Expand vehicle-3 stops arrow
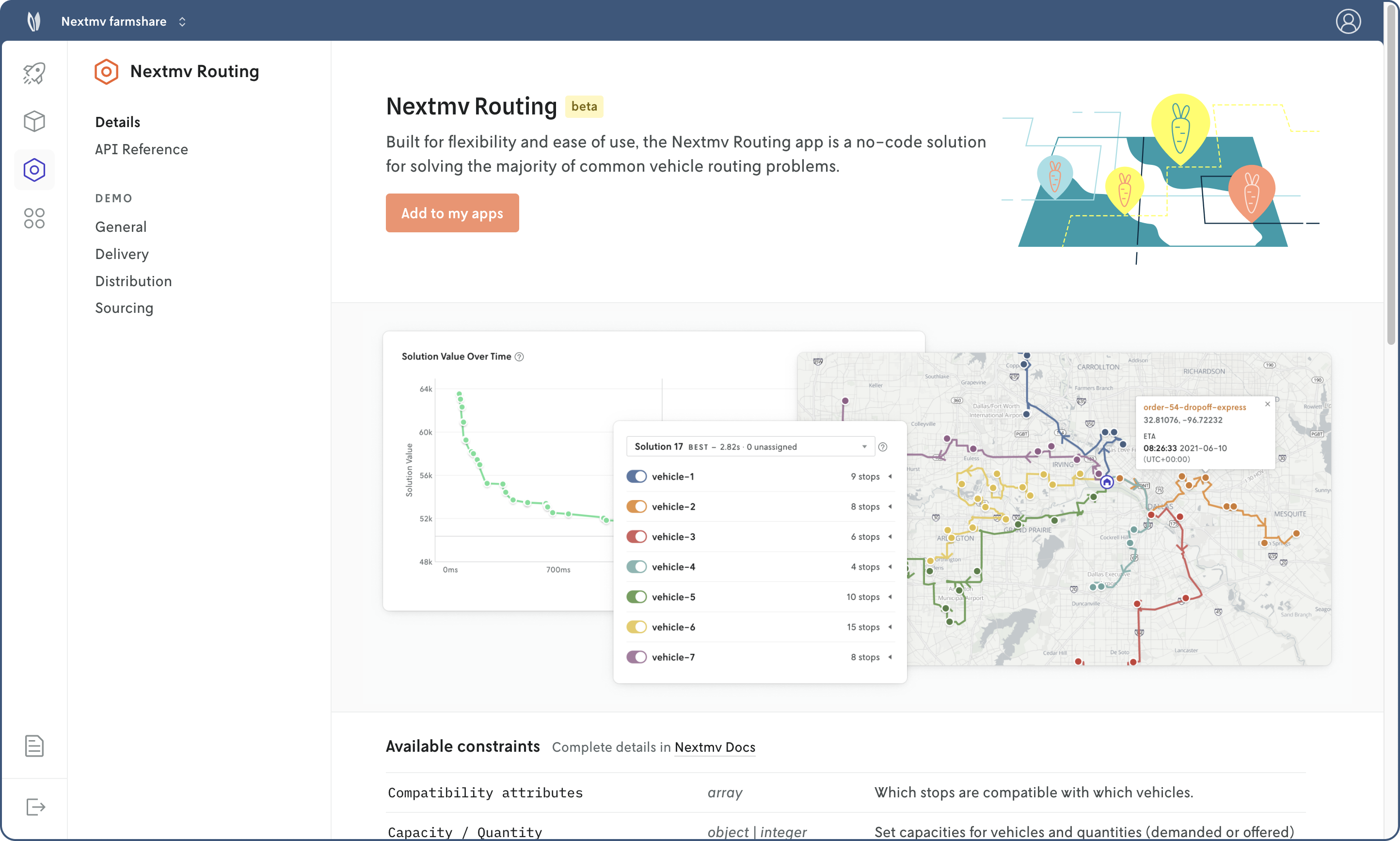The height and width of the screenshot is (841, 1400). tap(891, 537)
